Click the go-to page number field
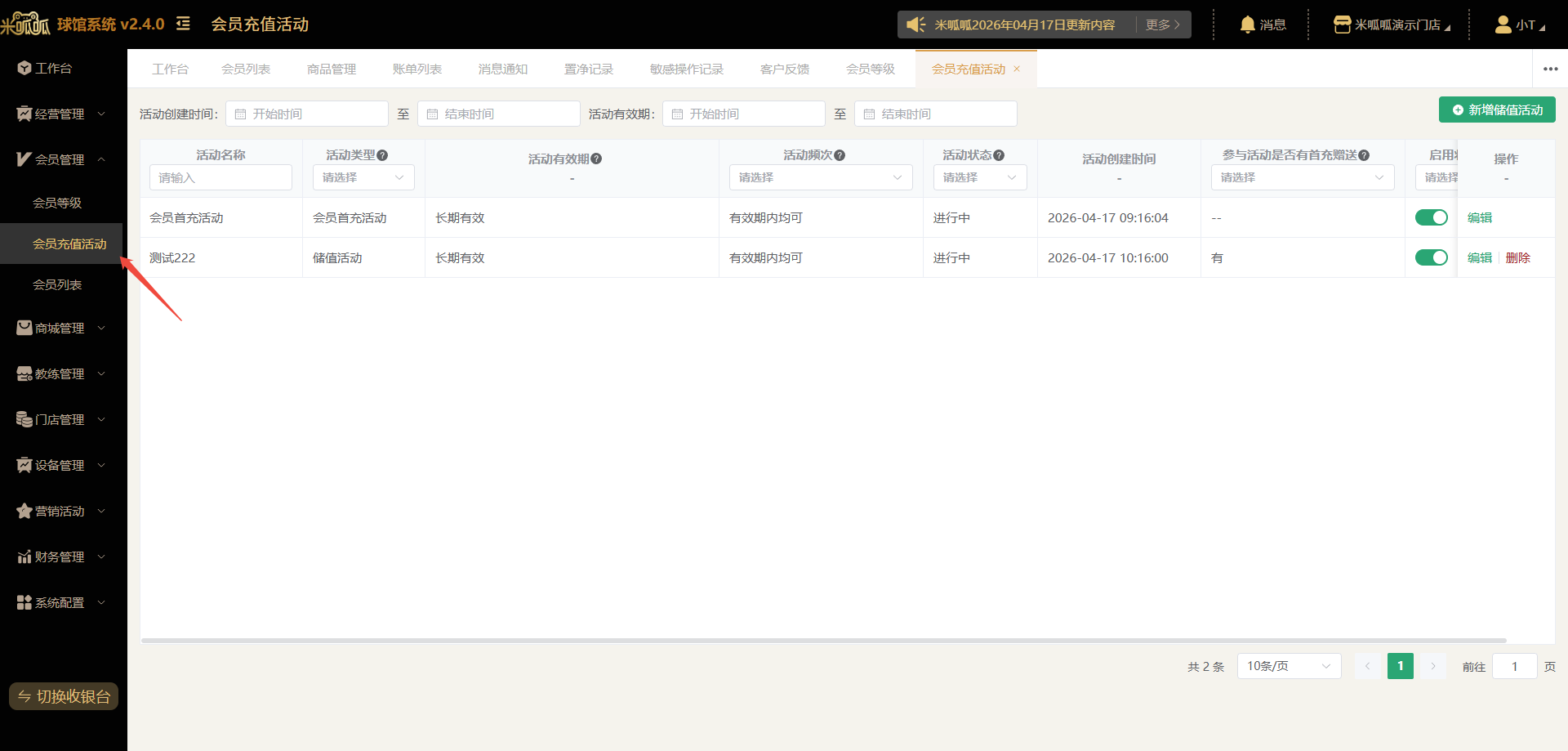Image resolution: width=1568 pixels, height=751 pixels. click(1514, 666)
